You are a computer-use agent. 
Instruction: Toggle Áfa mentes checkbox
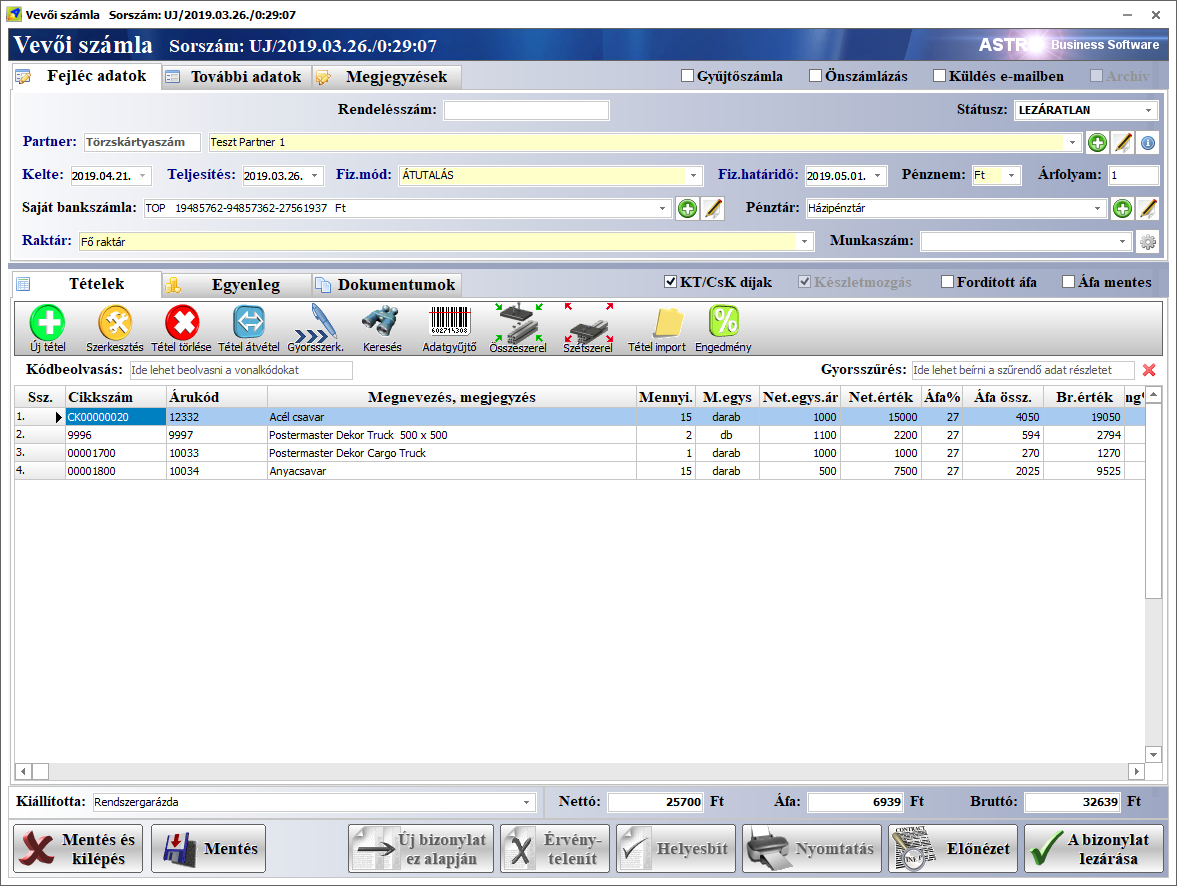(1069, 282)
